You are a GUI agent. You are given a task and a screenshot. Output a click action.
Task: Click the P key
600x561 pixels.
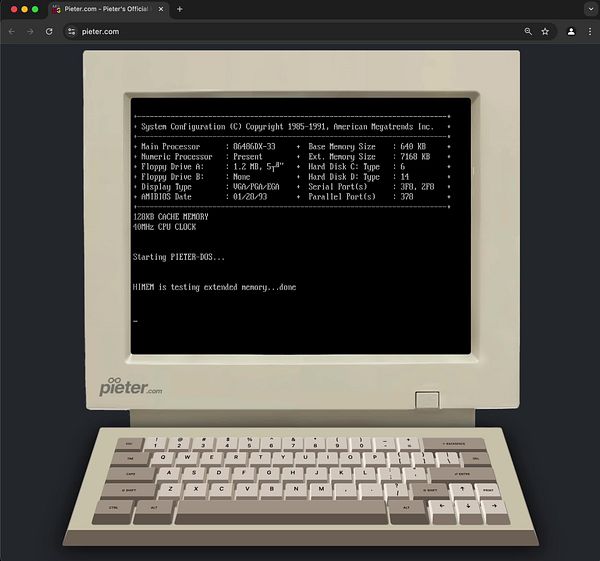coord(375,458)
